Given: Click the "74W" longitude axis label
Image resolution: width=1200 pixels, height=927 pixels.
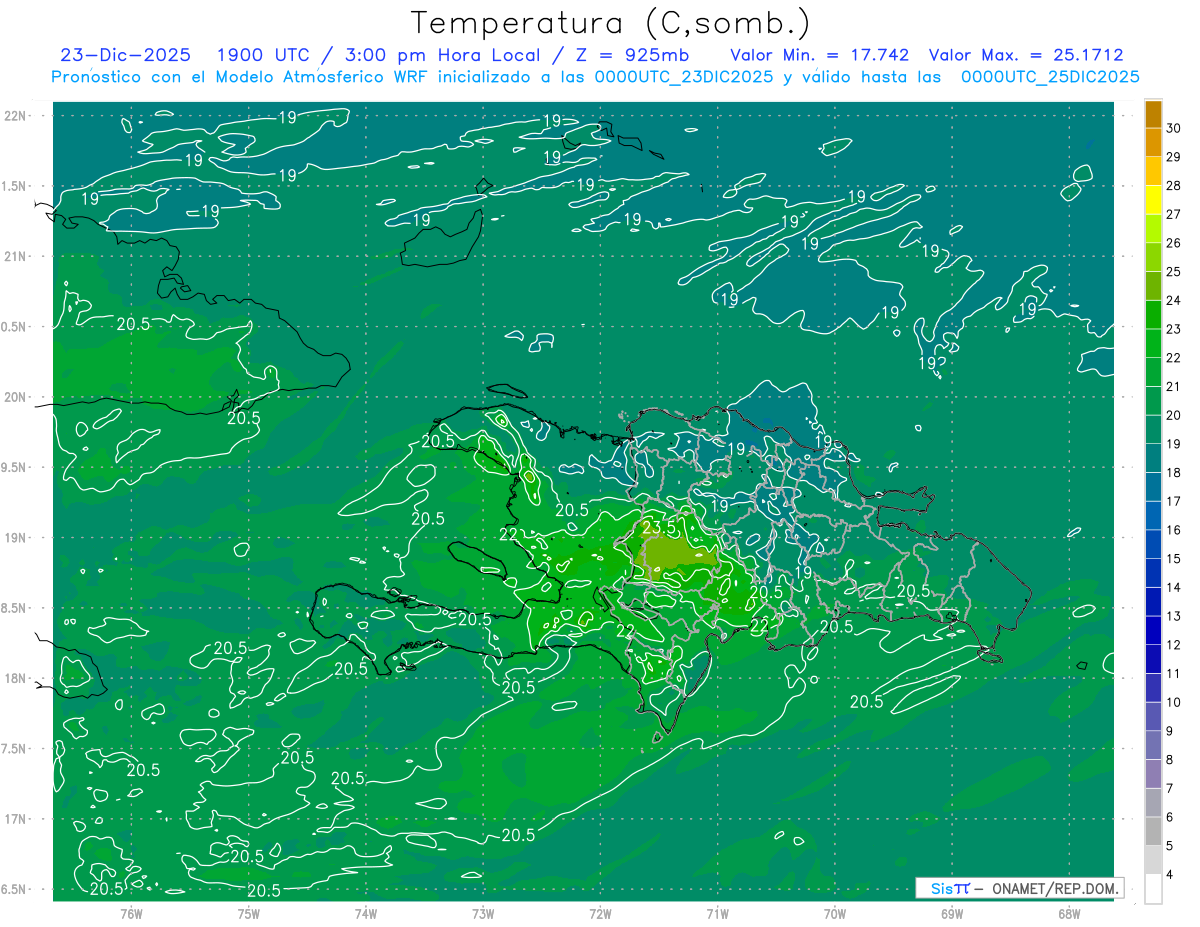Looking at the screenshot, I should (366, 914).
